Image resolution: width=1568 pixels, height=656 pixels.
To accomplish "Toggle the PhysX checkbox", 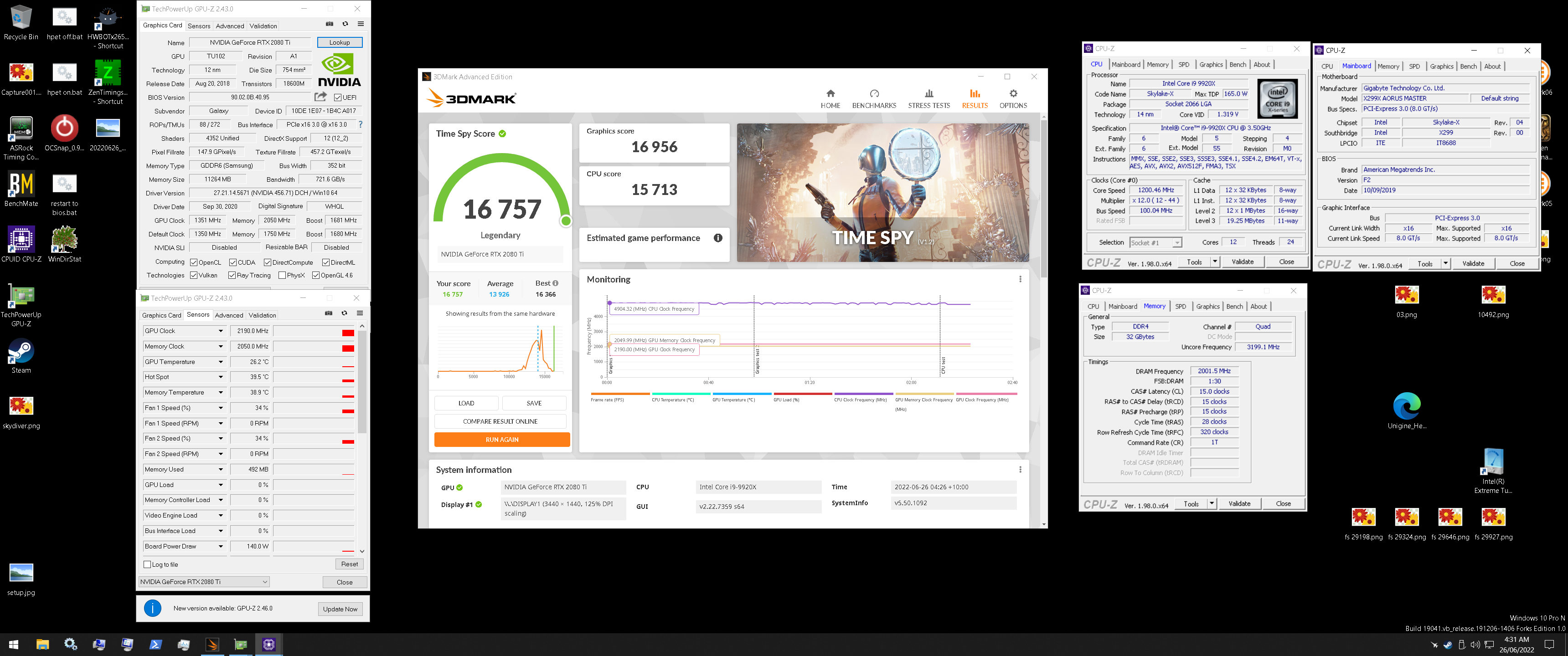I will (282, 275).
